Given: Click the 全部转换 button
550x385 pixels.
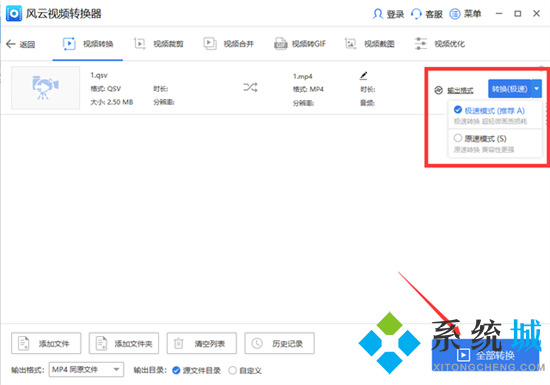Looking at the screenshot, I should (x=485, y=355).
